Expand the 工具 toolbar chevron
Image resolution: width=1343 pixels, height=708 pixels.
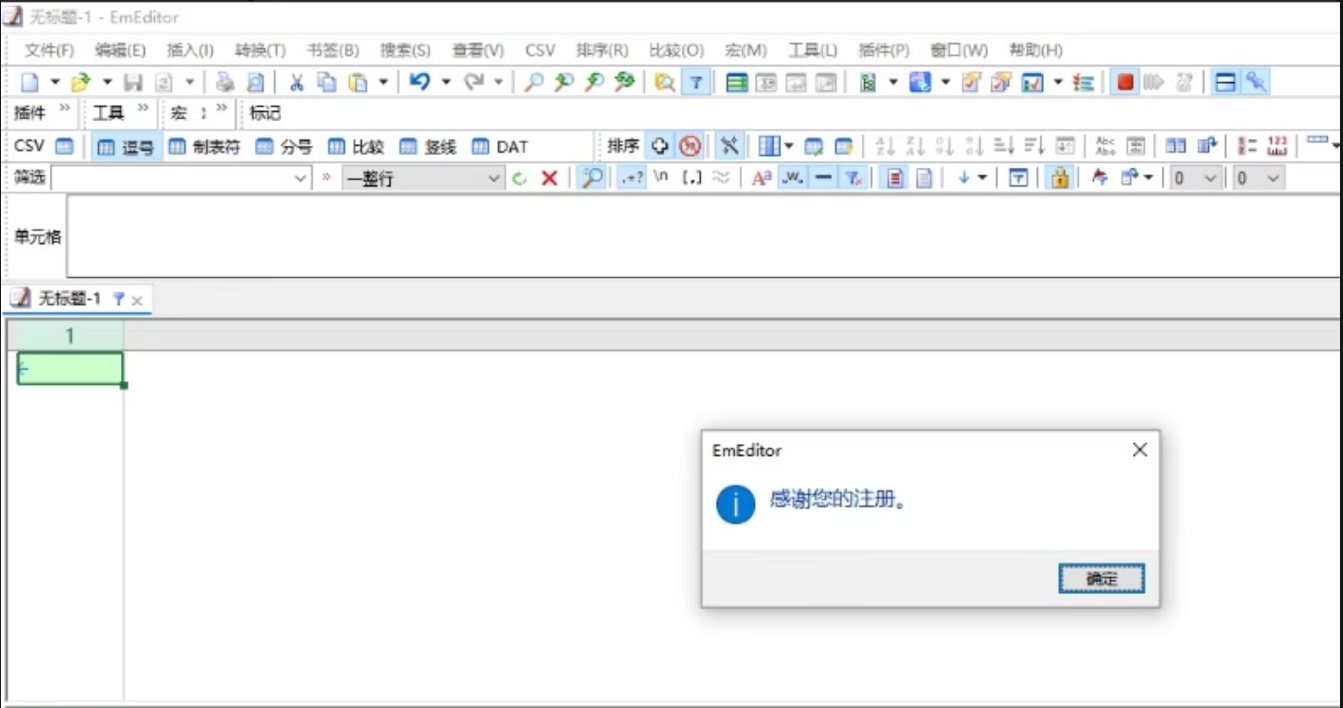(x=143, y=108)
